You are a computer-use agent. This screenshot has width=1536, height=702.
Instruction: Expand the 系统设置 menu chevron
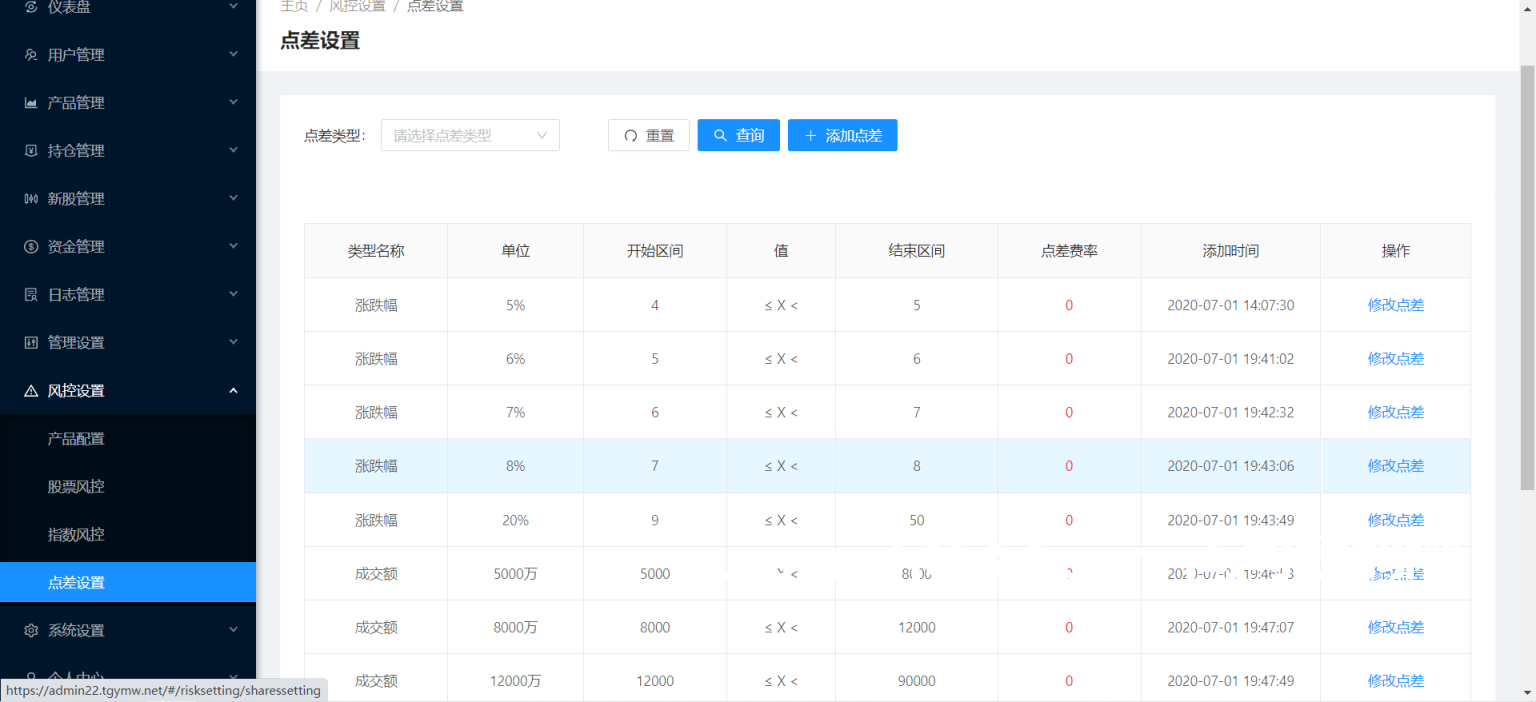point(233,630)
